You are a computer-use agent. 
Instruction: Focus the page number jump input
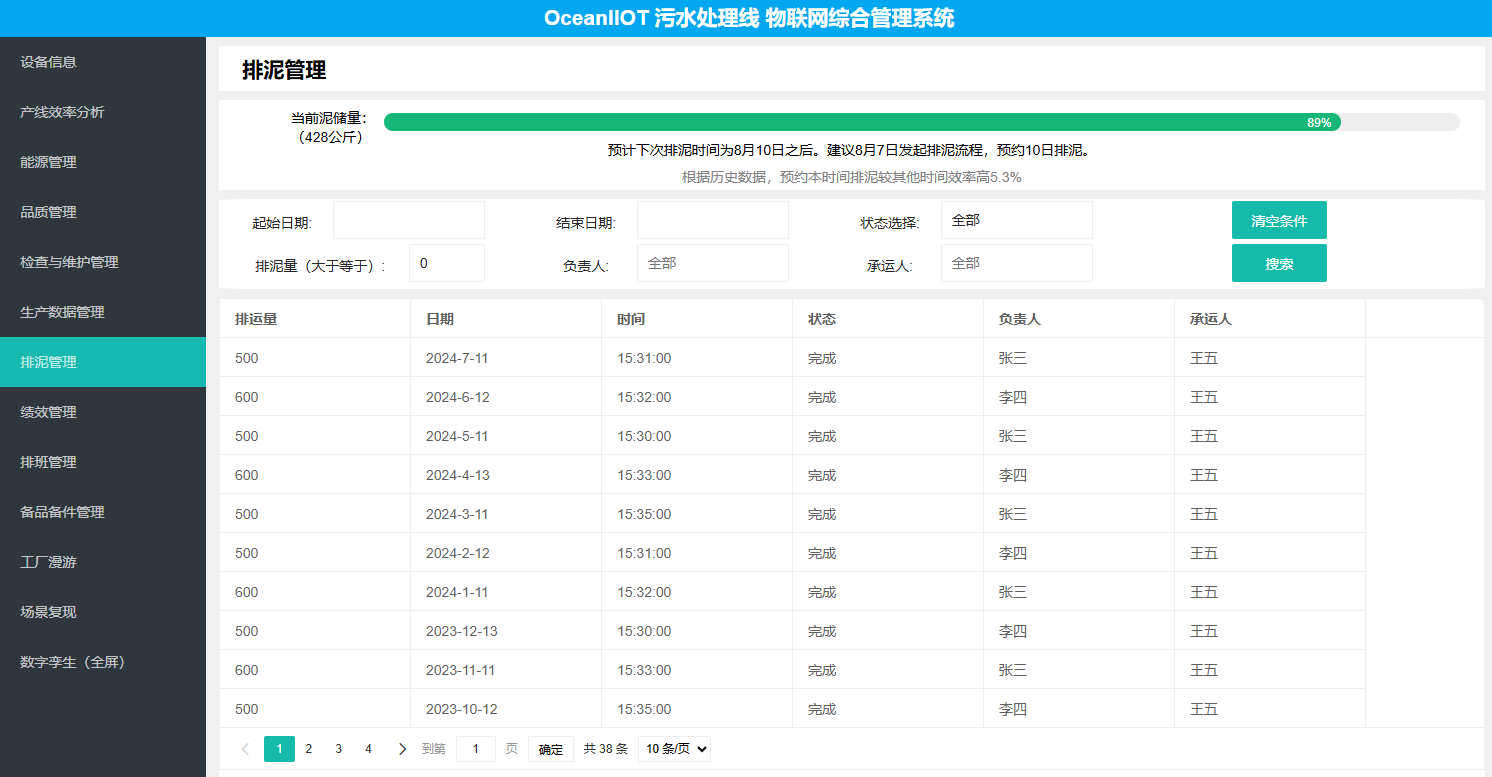click(x=476, y=749)
